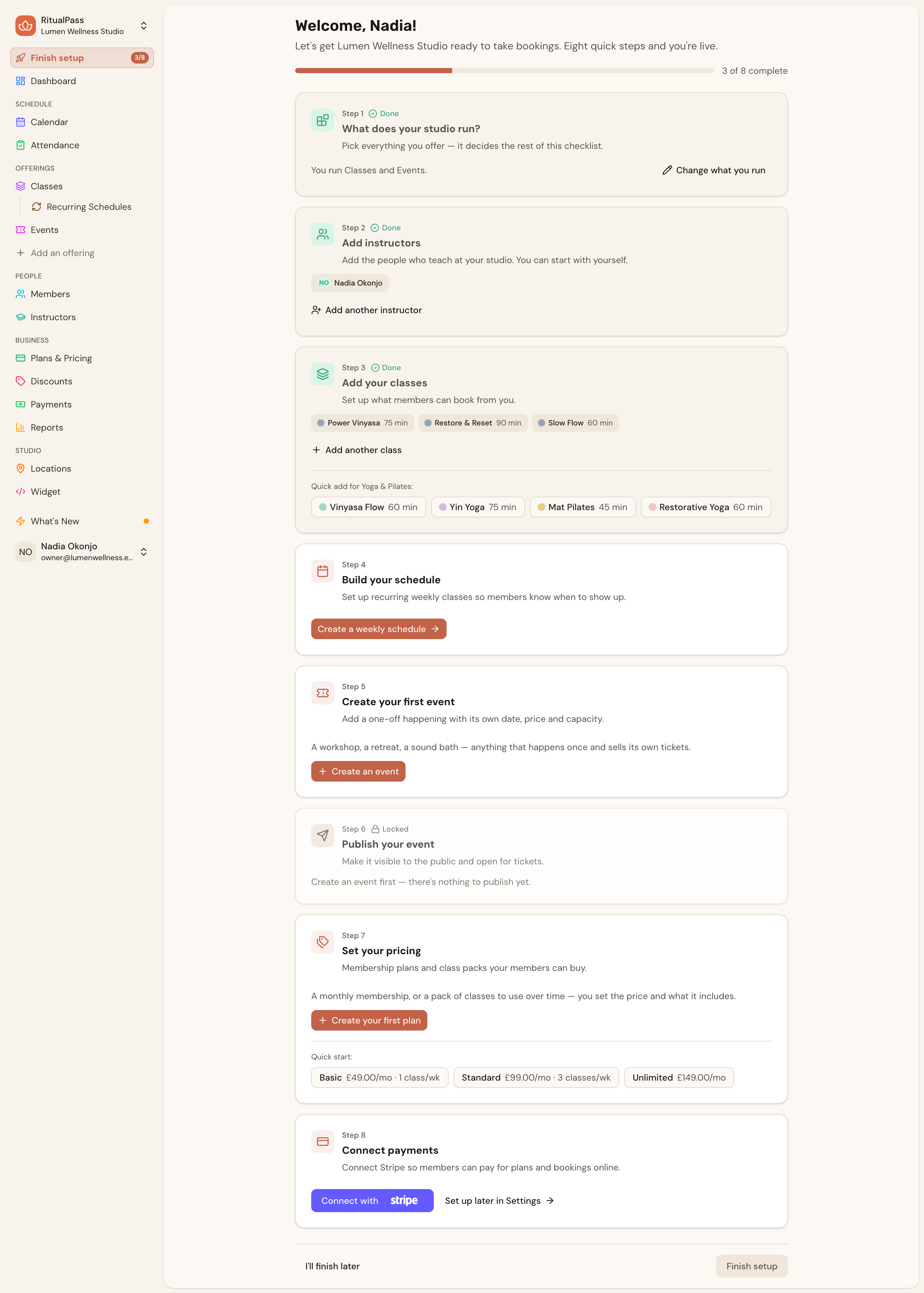
Task: Open the Finish setup rocket icon
Action: click(x=21, y=58)
